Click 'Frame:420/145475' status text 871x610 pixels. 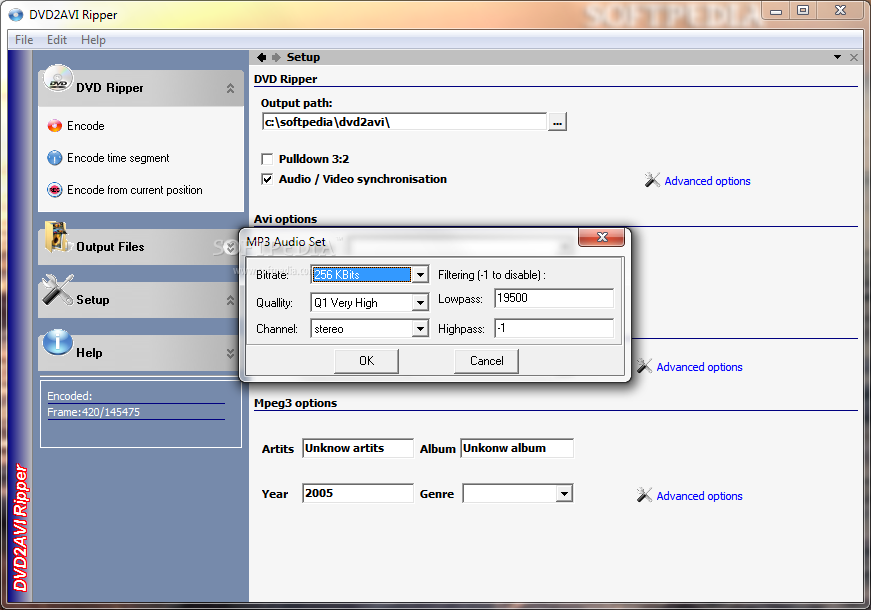click(93, 412)
